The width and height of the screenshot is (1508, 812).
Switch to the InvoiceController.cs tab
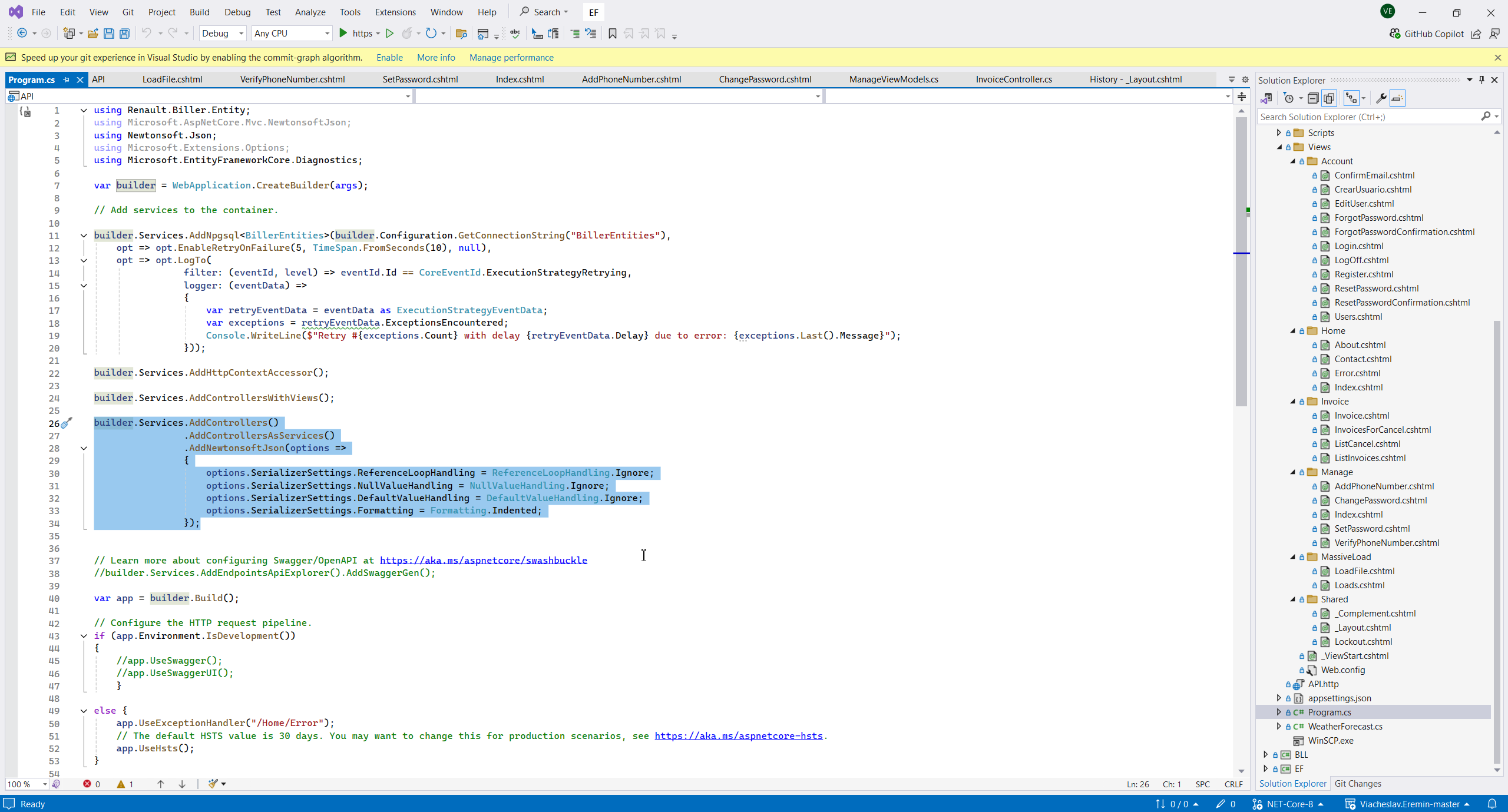pos(1013,79)
